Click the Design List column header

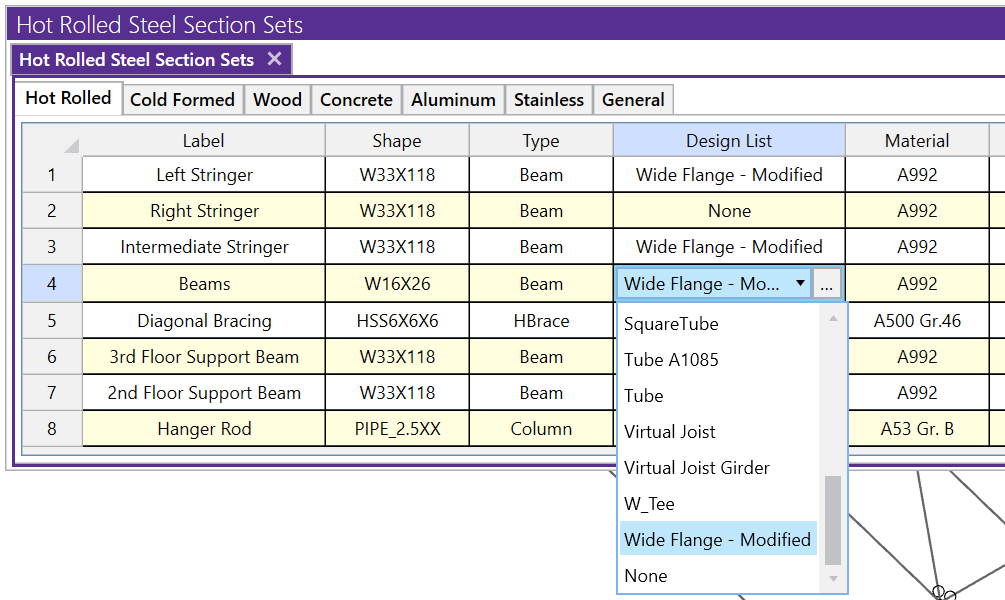728,141
